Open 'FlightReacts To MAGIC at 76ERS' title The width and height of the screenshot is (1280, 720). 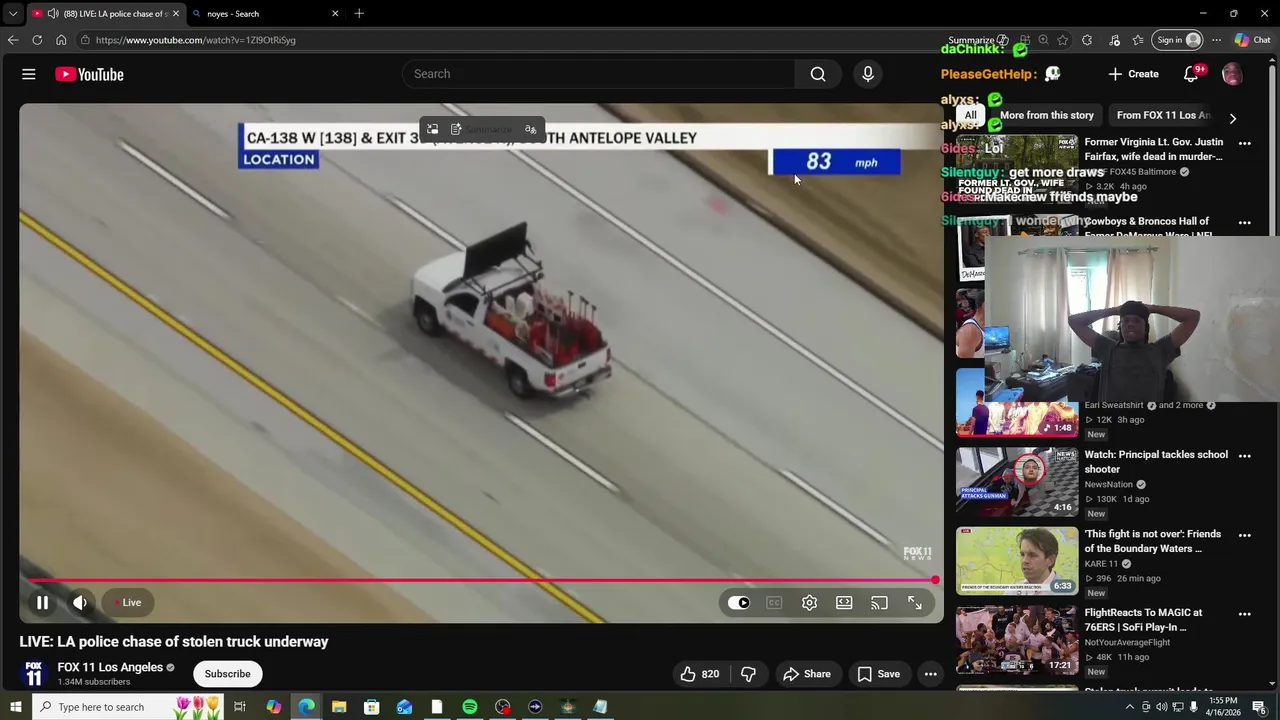[1143, 620]
